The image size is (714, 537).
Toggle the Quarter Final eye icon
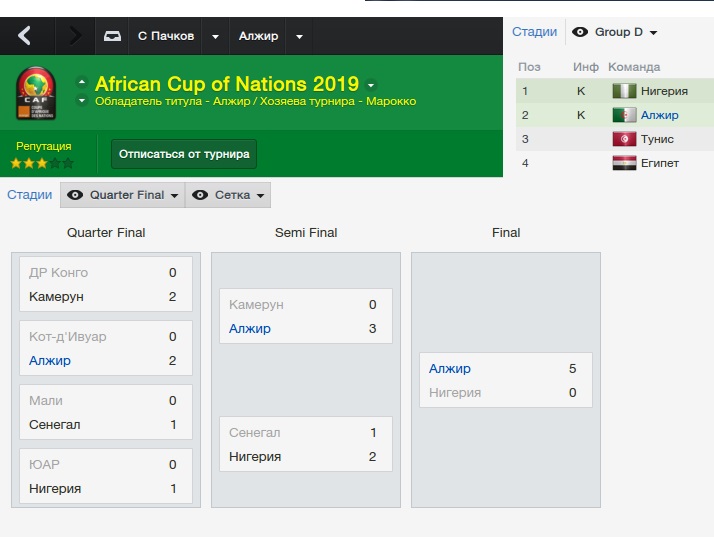75,195
